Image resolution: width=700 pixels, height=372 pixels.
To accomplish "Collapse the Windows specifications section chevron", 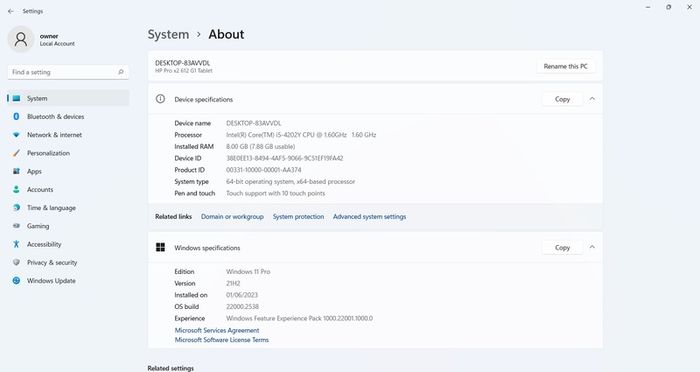I will pos(592,247).
